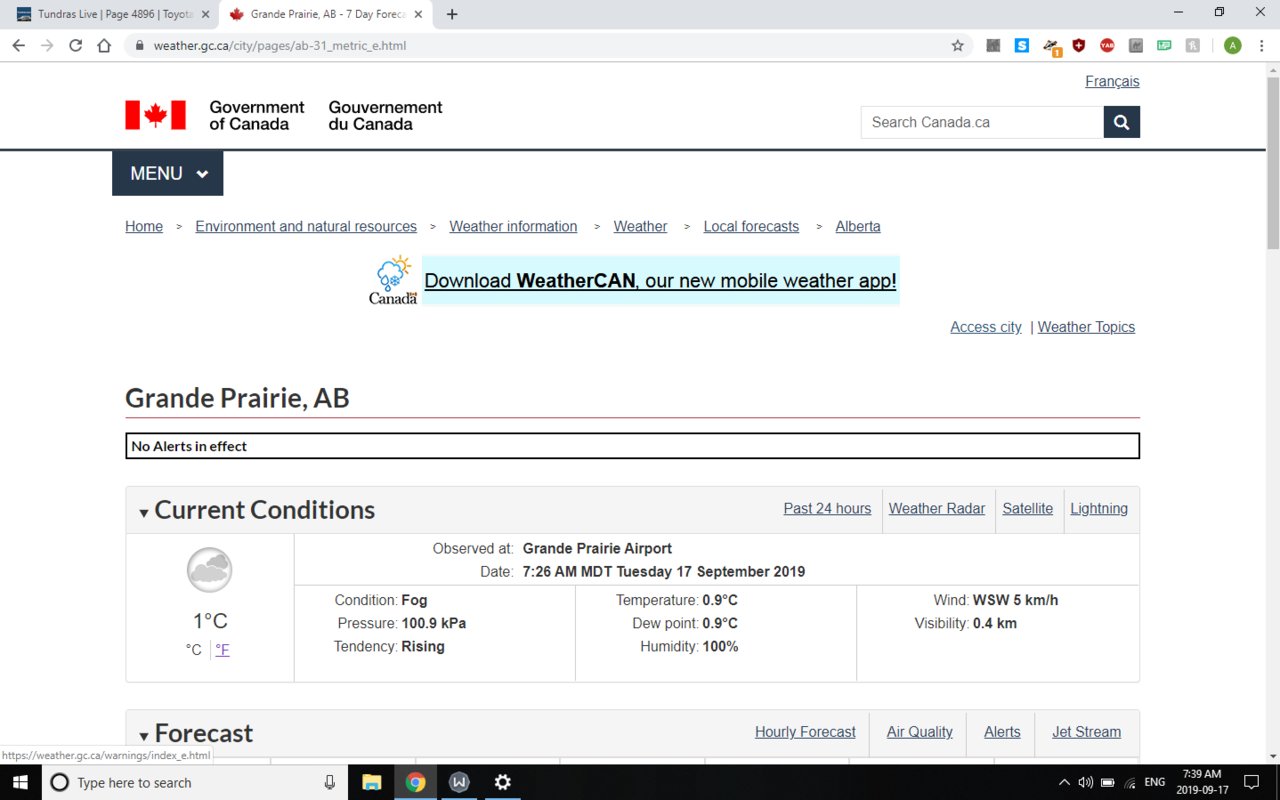Switch to Chrome in the taskbar

415,782
